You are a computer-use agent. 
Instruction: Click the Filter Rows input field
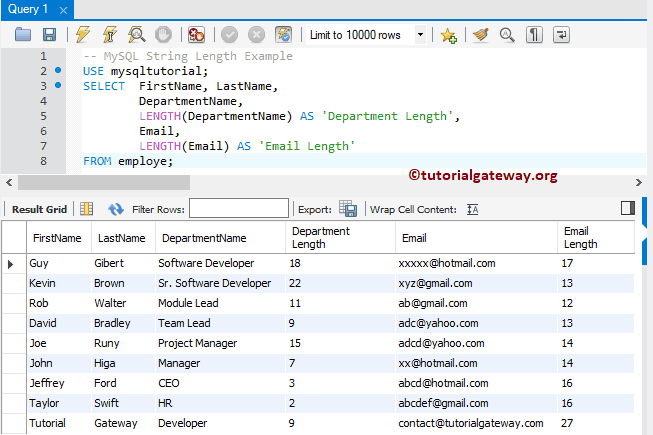pos(239,209)
